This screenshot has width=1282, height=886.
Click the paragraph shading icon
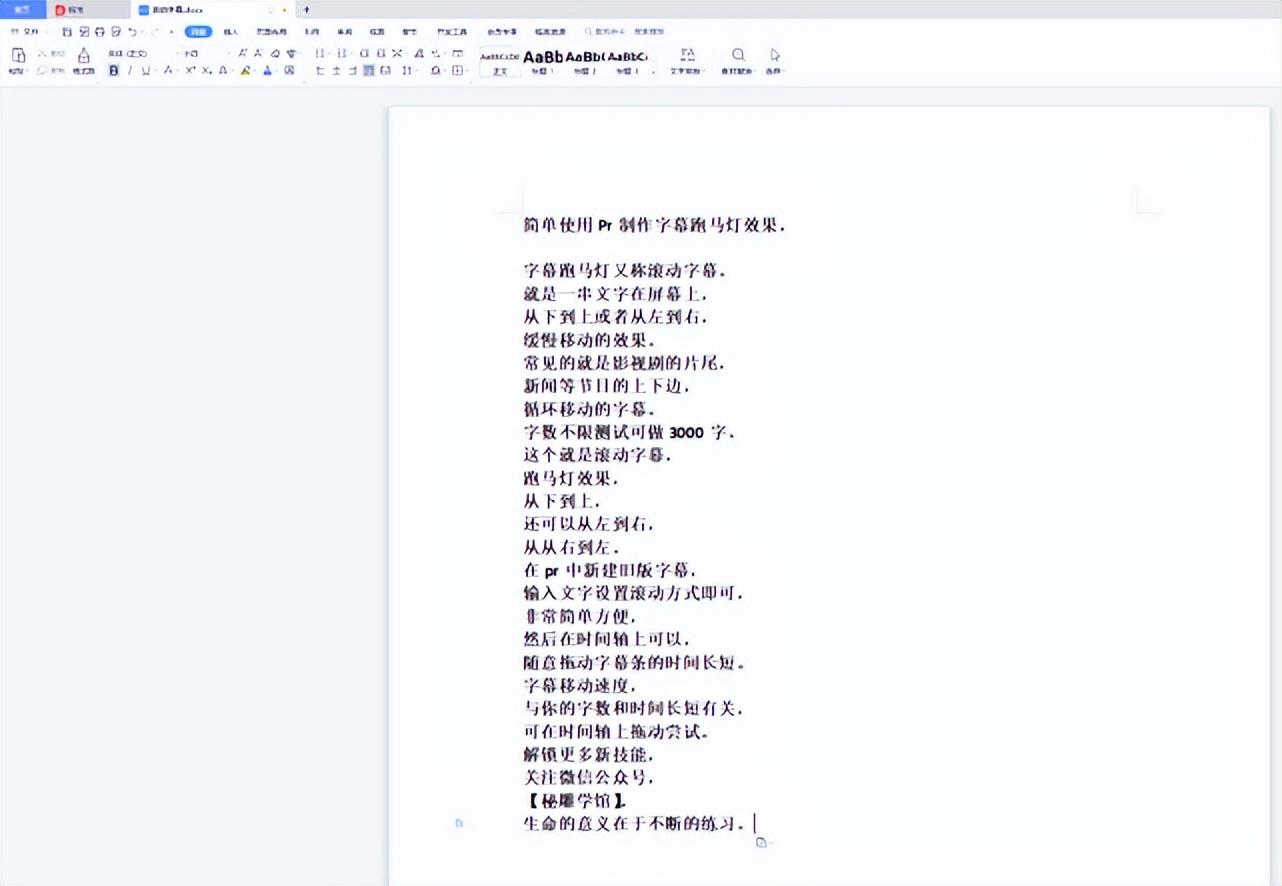436,70
